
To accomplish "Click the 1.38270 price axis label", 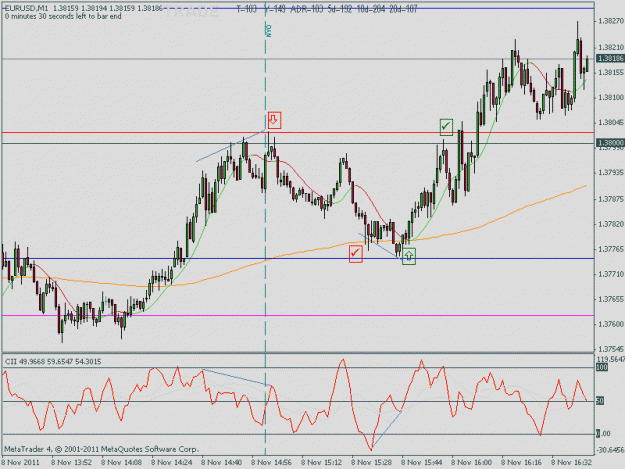I will coord(611,21).
